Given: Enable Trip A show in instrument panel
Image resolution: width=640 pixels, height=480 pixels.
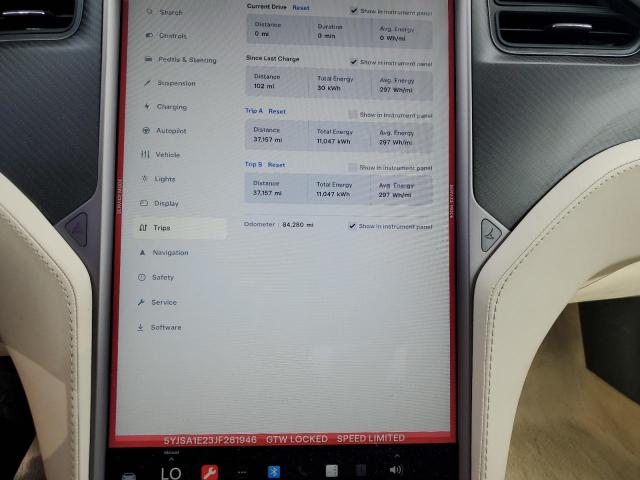Looking at the screenshot, I should (x=353, y=115).
